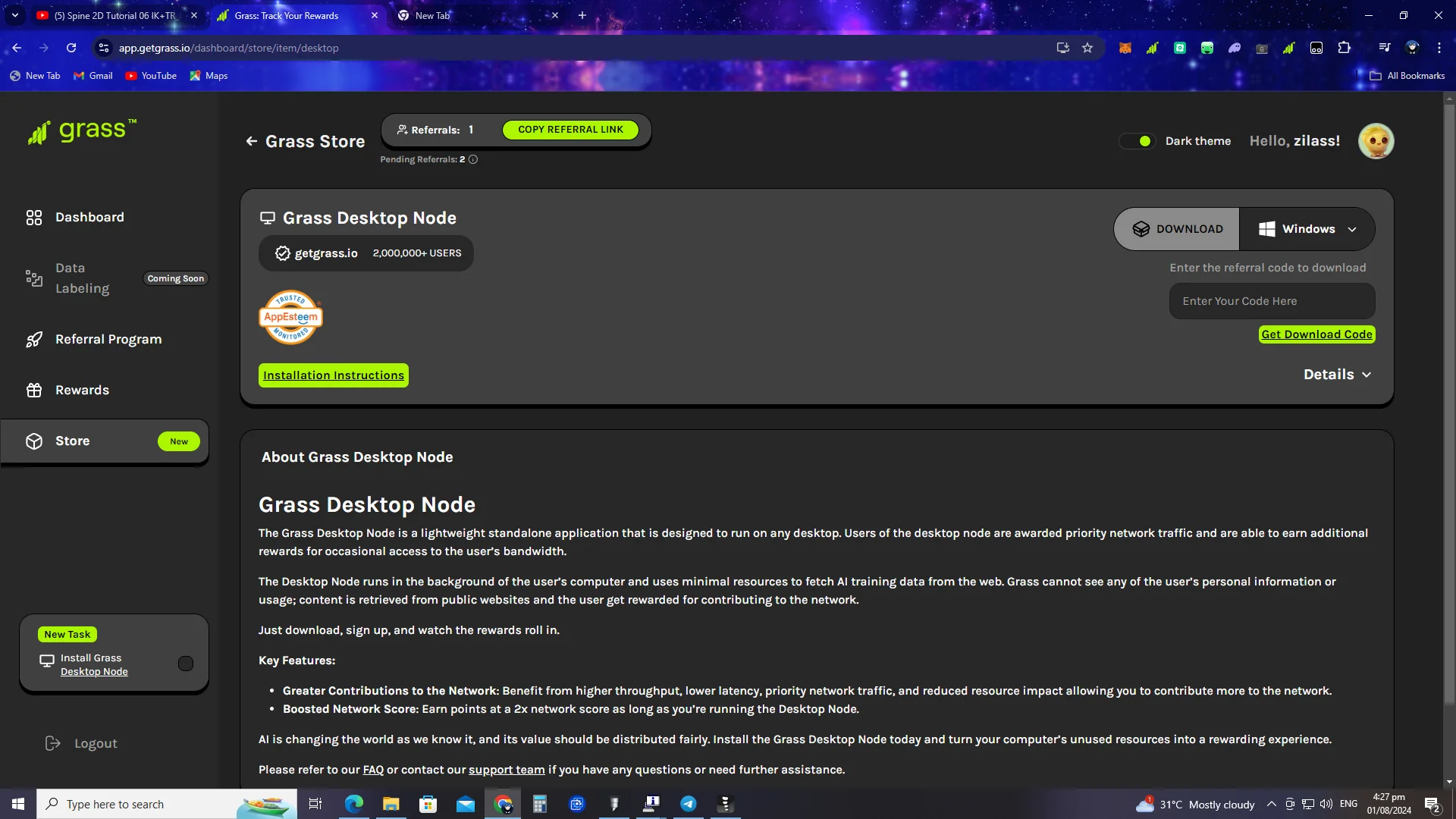
Task: Click the page vertical scrollbar
Action: [1449, 404]
